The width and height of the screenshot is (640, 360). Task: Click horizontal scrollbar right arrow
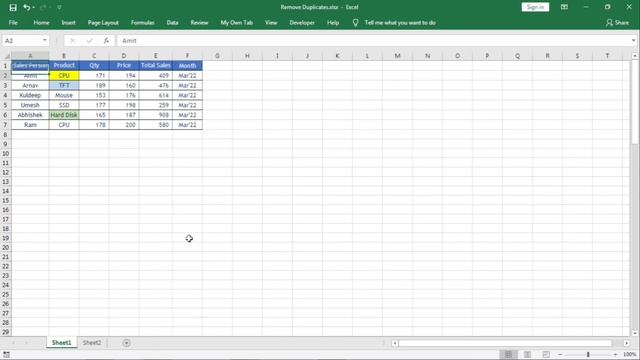click(627, 343)
